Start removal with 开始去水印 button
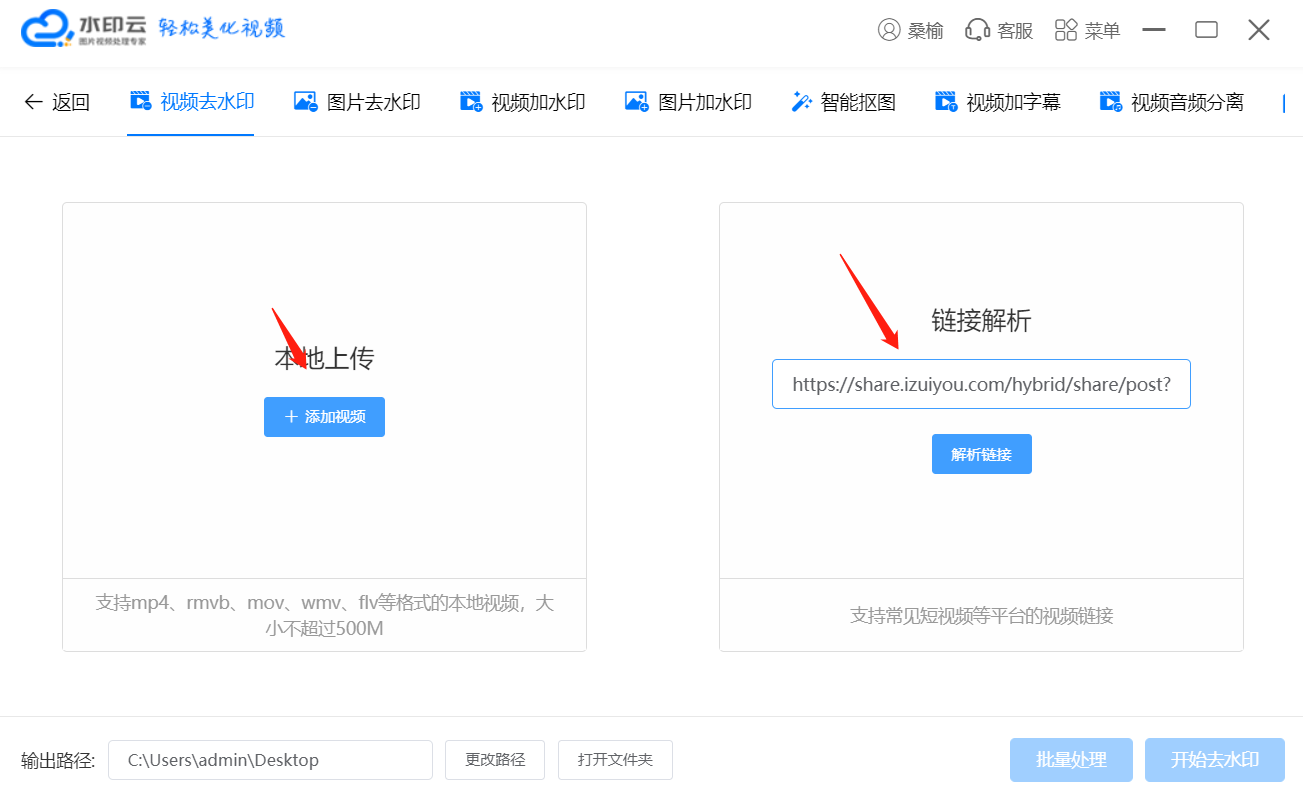1303x796 pixels. coord(1214,760)
